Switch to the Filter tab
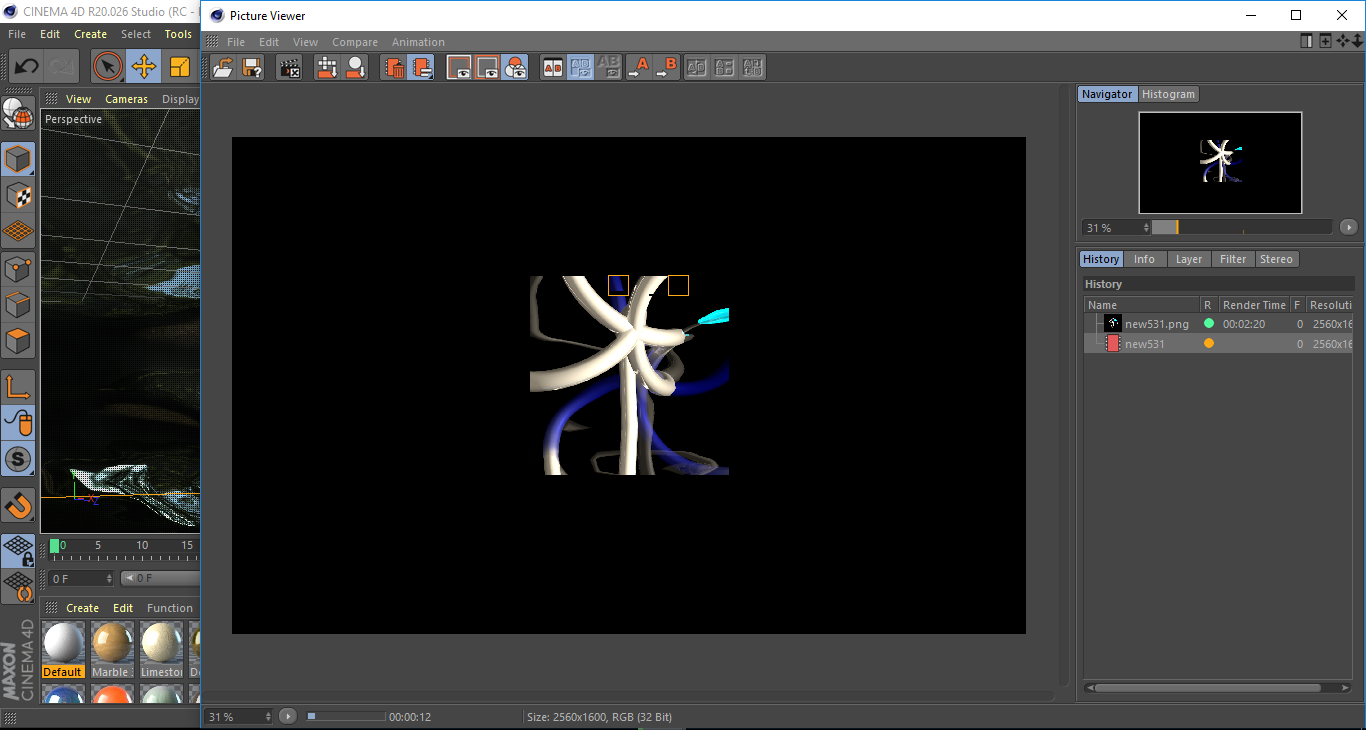The height and width of the screenshot is (730, 1366). coord(1233,259)
